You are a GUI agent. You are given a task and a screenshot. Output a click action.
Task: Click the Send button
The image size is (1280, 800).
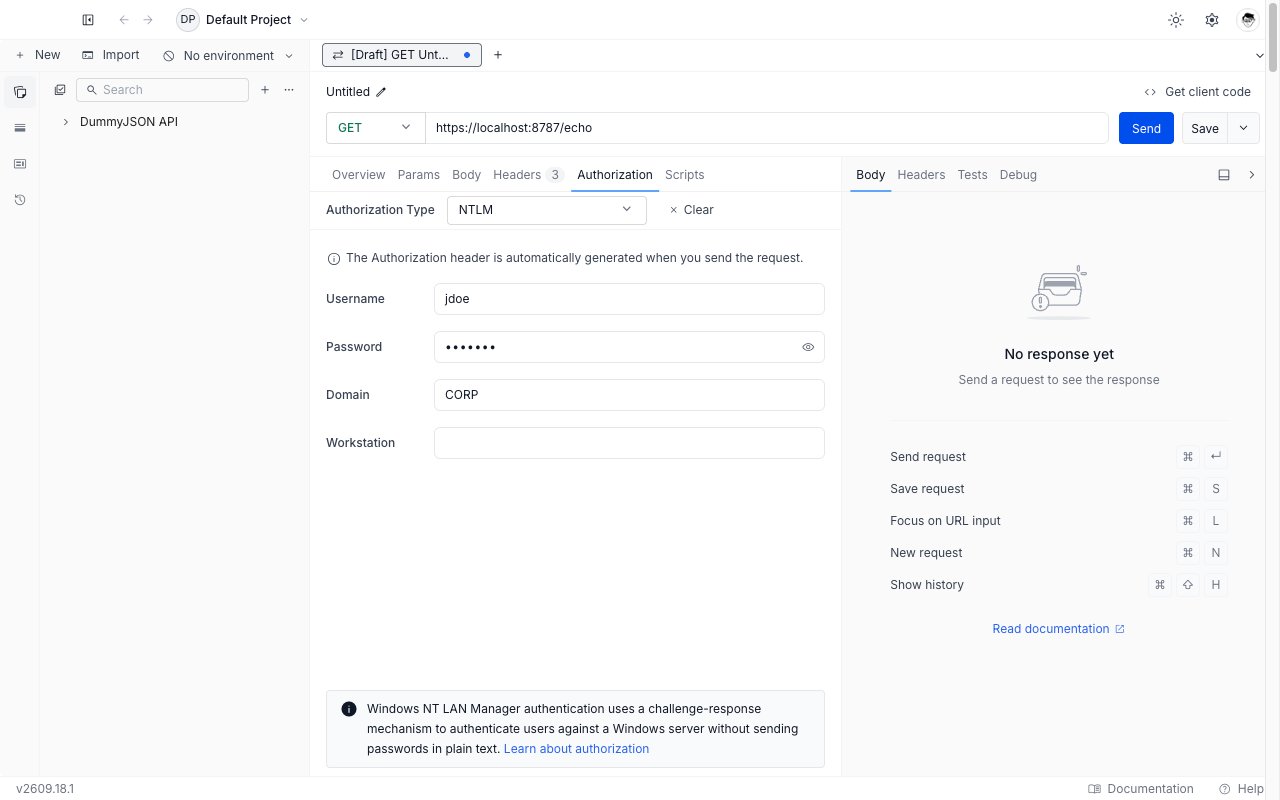pos(1146,128)
